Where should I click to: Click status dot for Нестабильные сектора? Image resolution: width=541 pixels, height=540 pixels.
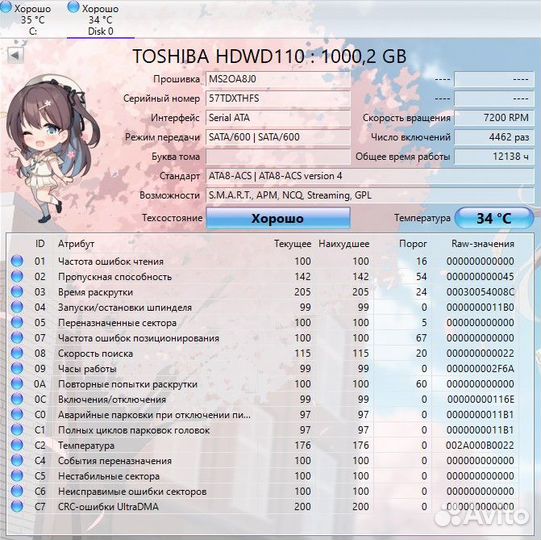click(17, 476)
